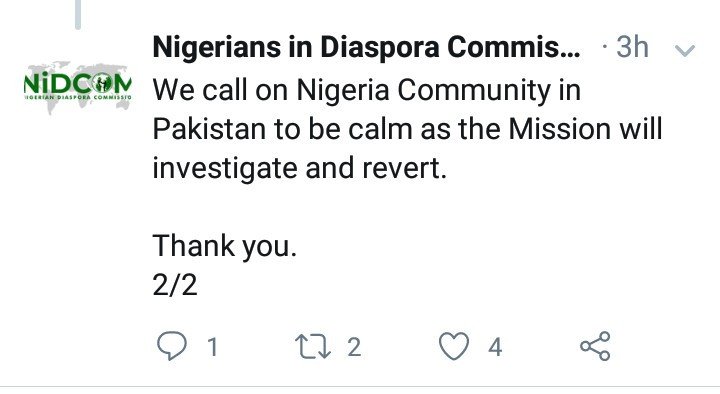Click the retweet count number 2

pyautogui.click(x=354, y=347)
